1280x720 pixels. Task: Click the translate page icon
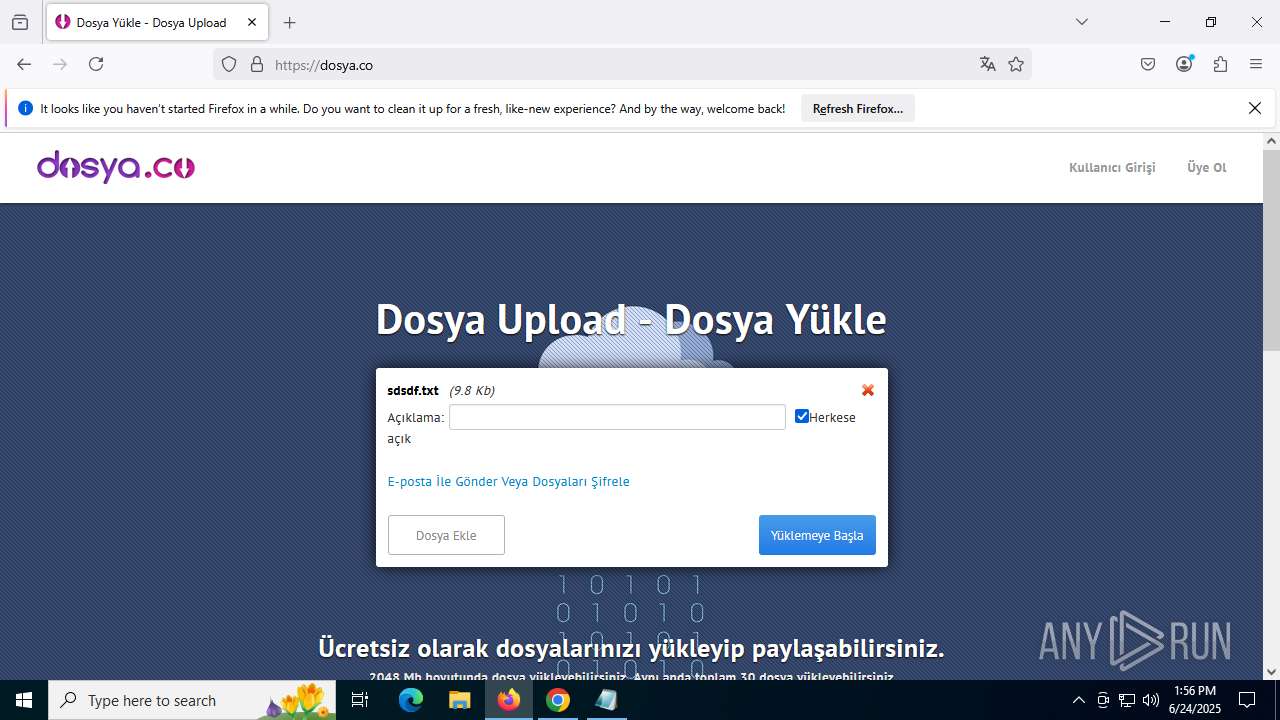(988, 64)
